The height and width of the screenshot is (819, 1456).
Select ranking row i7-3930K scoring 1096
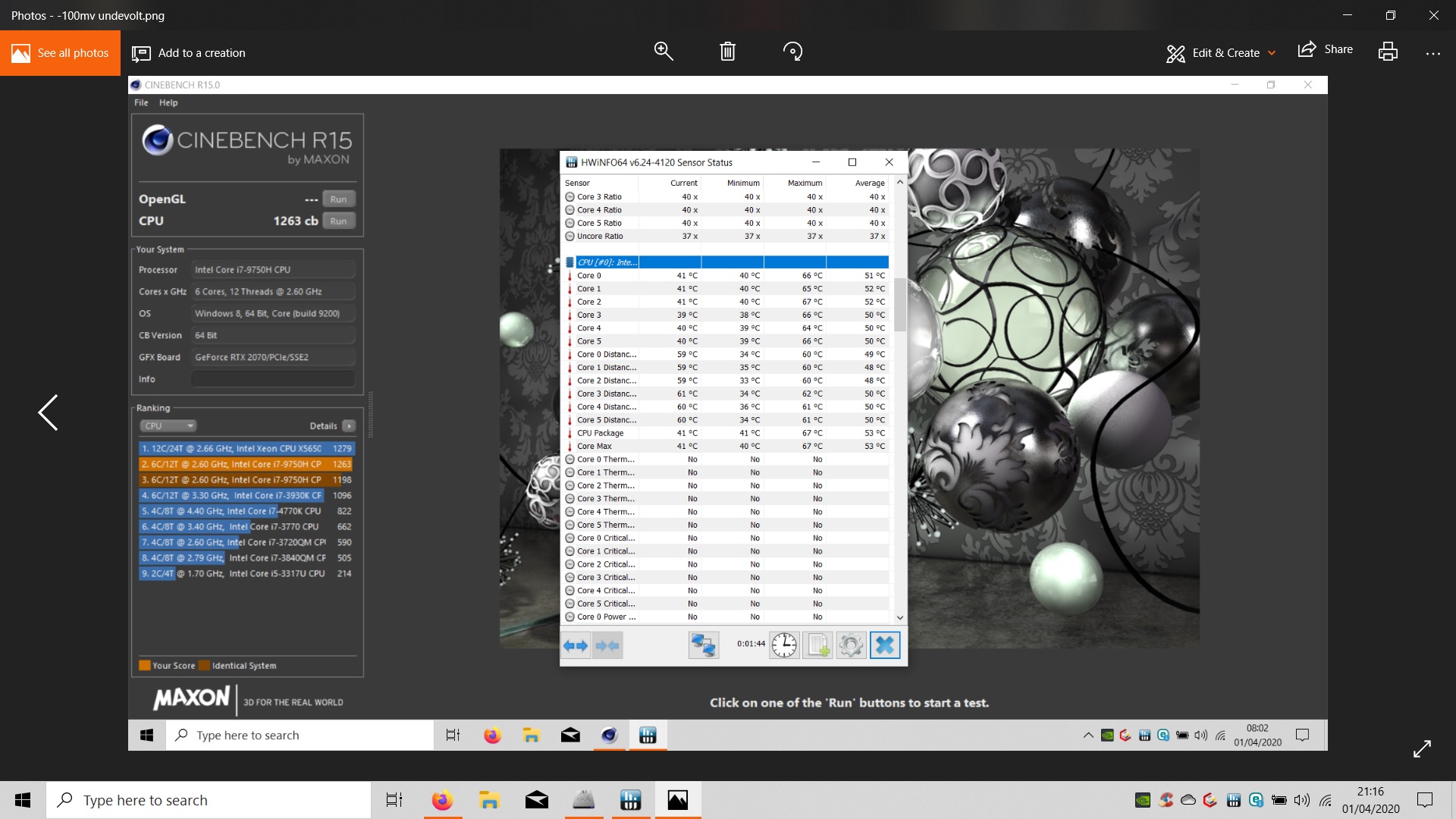[247, 495]
